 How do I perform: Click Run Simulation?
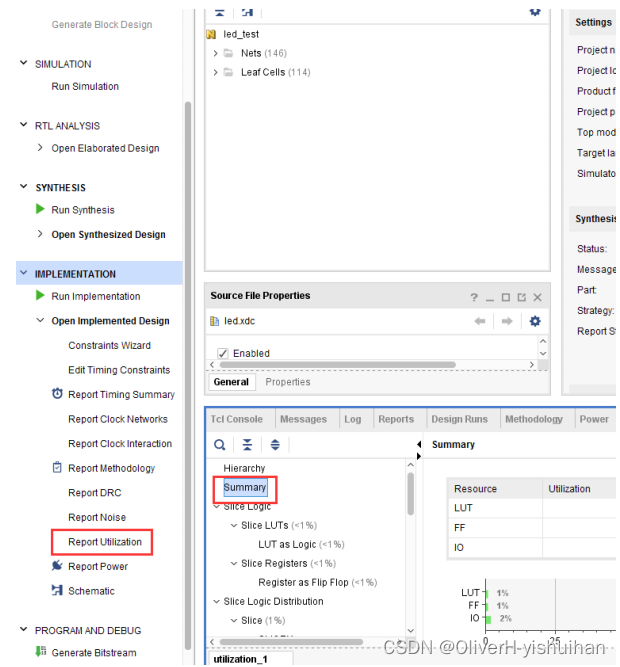pos(85,86)
